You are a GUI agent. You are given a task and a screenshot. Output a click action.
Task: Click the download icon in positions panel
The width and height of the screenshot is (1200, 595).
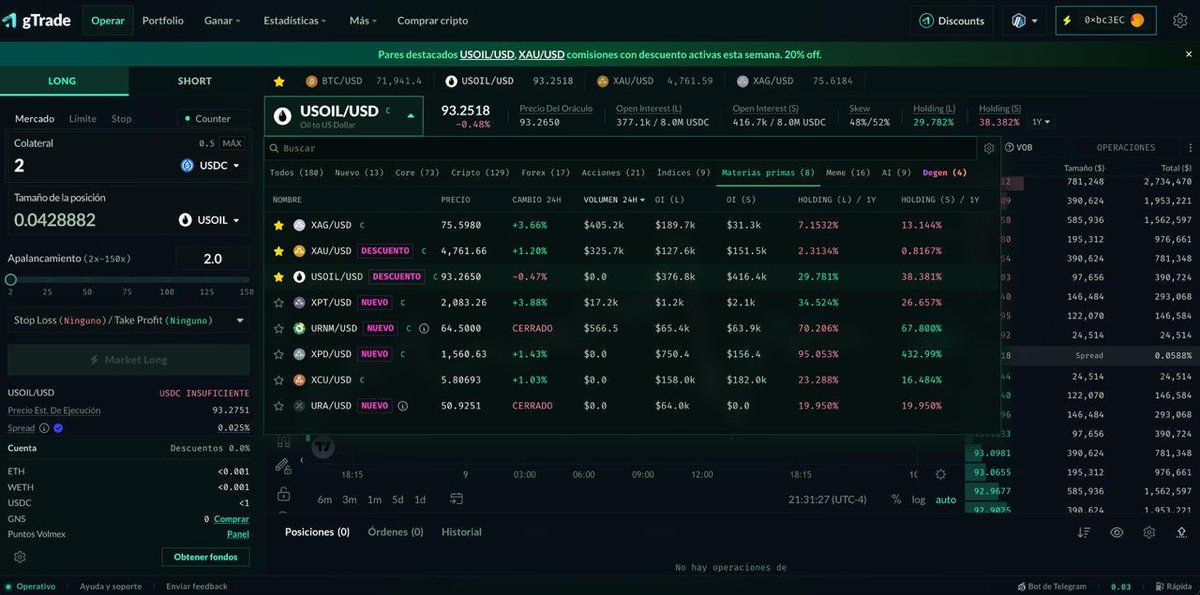click(x=1182, y=533)
